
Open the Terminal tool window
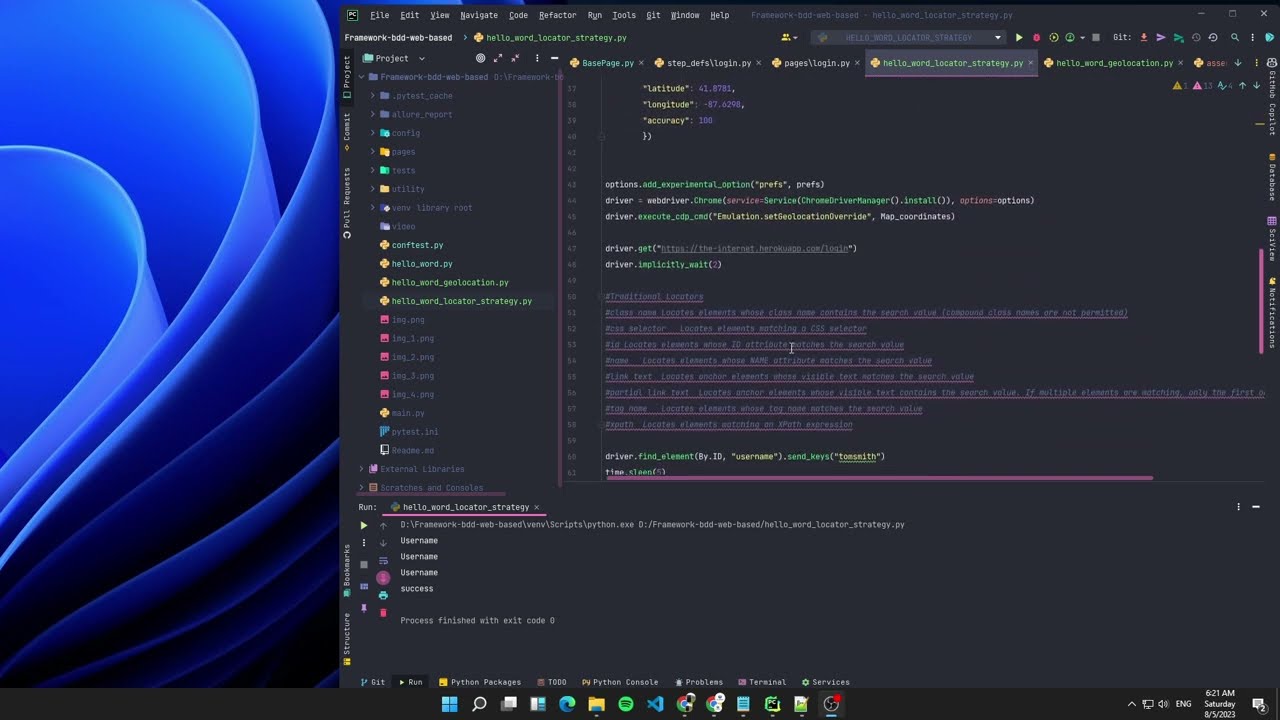[x=761, y=682]
